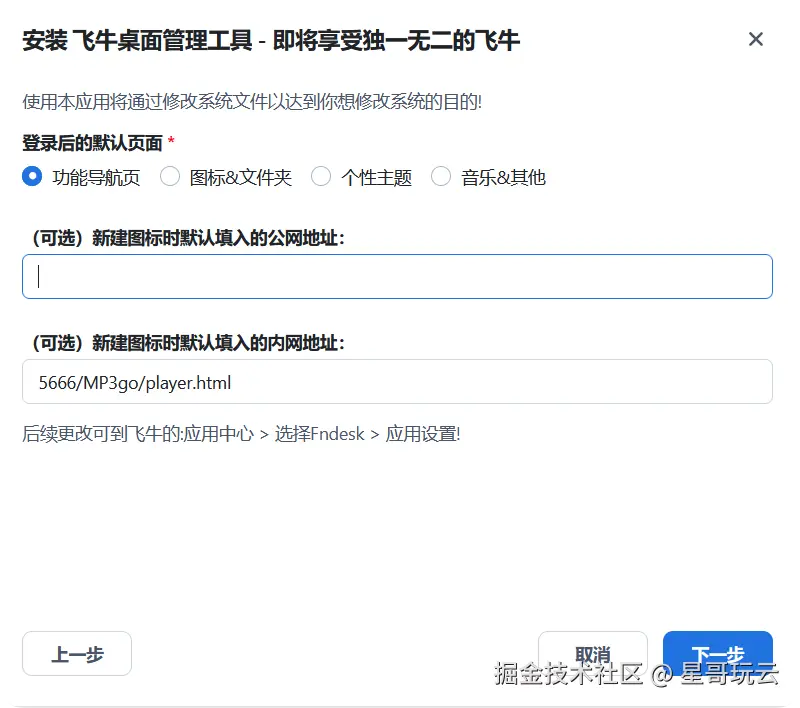The height and width of the screenshot is (708, 800).
Task: Cancel installation with 取消 button
Action: (593, 653)
